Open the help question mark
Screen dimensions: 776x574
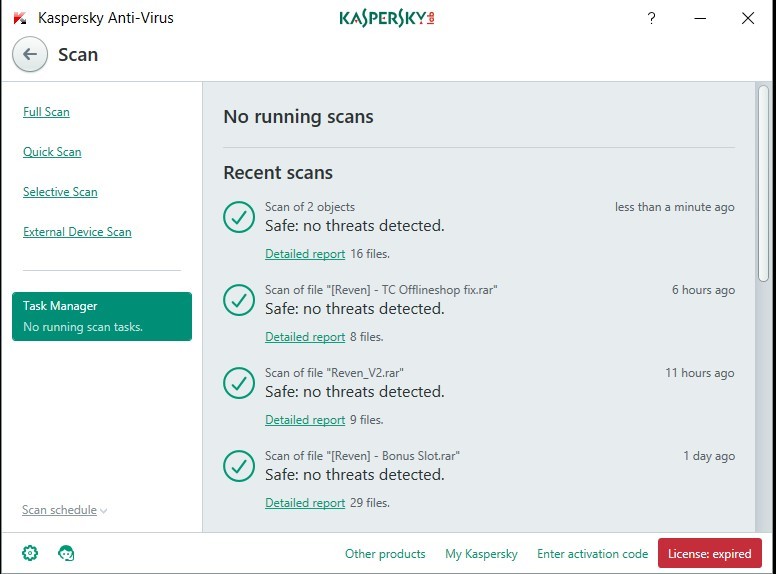pyautogui.click(x=651, y=18)
